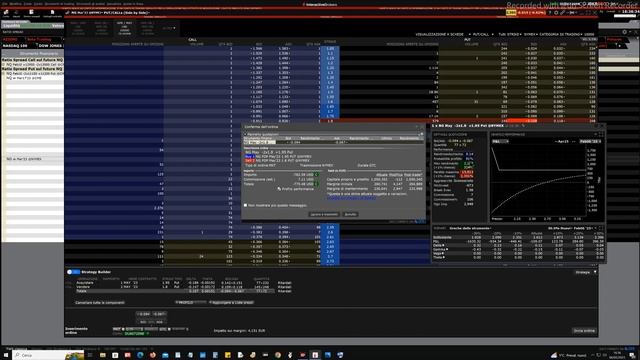Click the PROFILO button in the Strategy Builder

(x=190, y=302)
